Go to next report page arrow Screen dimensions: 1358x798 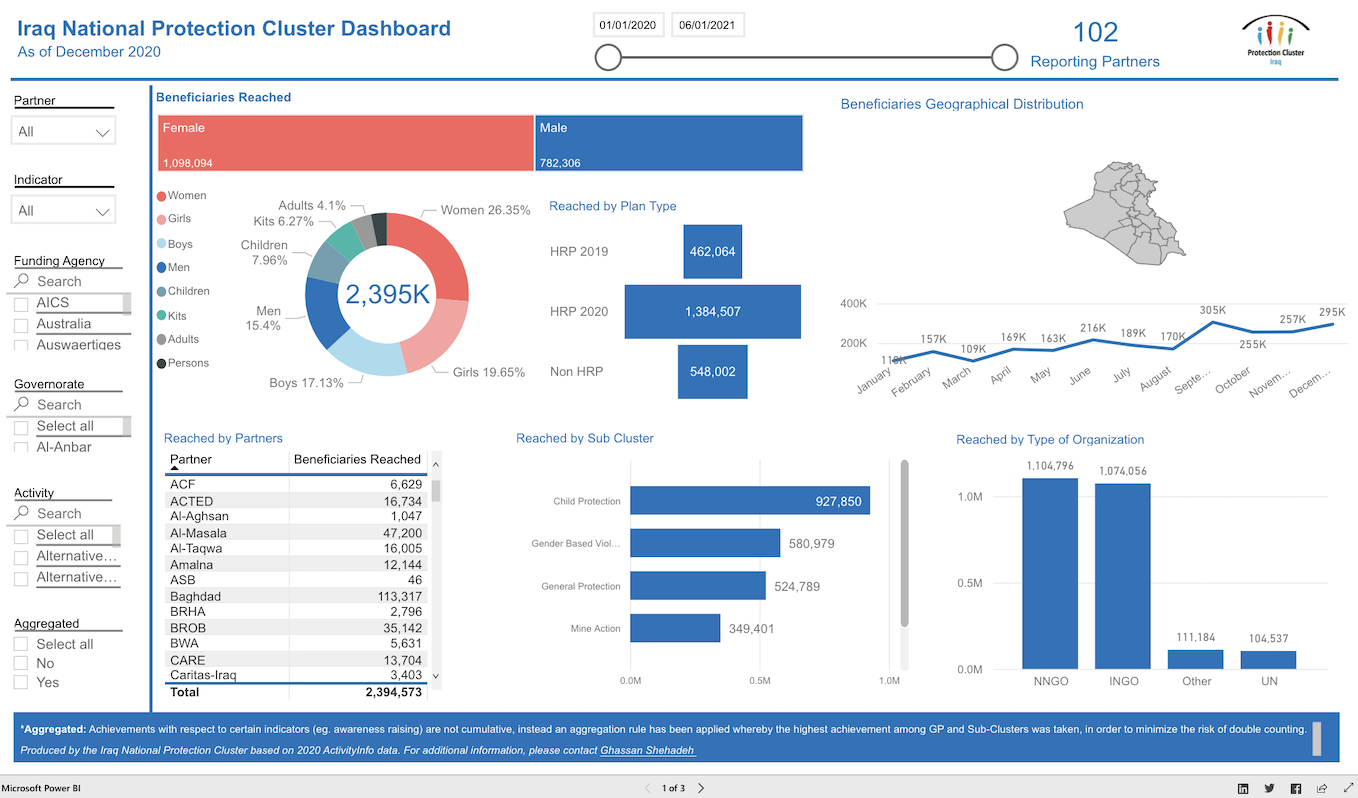point(701,788)
